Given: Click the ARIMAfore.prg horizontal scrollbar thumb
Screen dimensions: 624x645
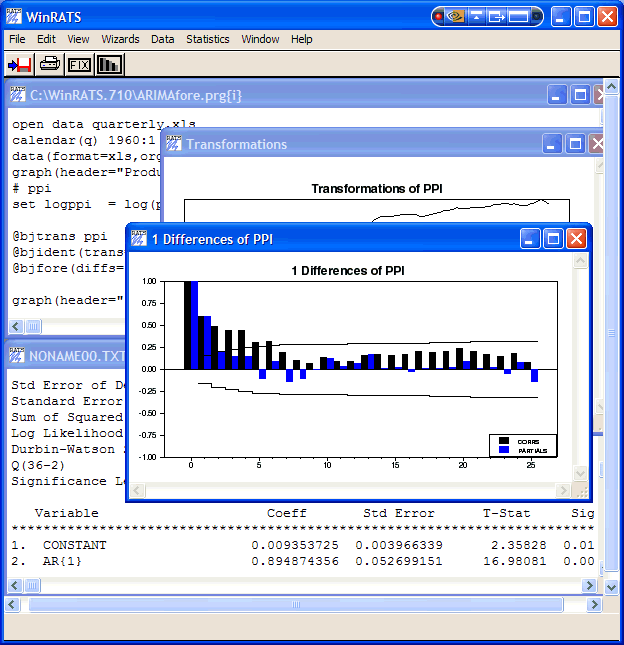Looking at the screenshot, I should tap(33, 327).
